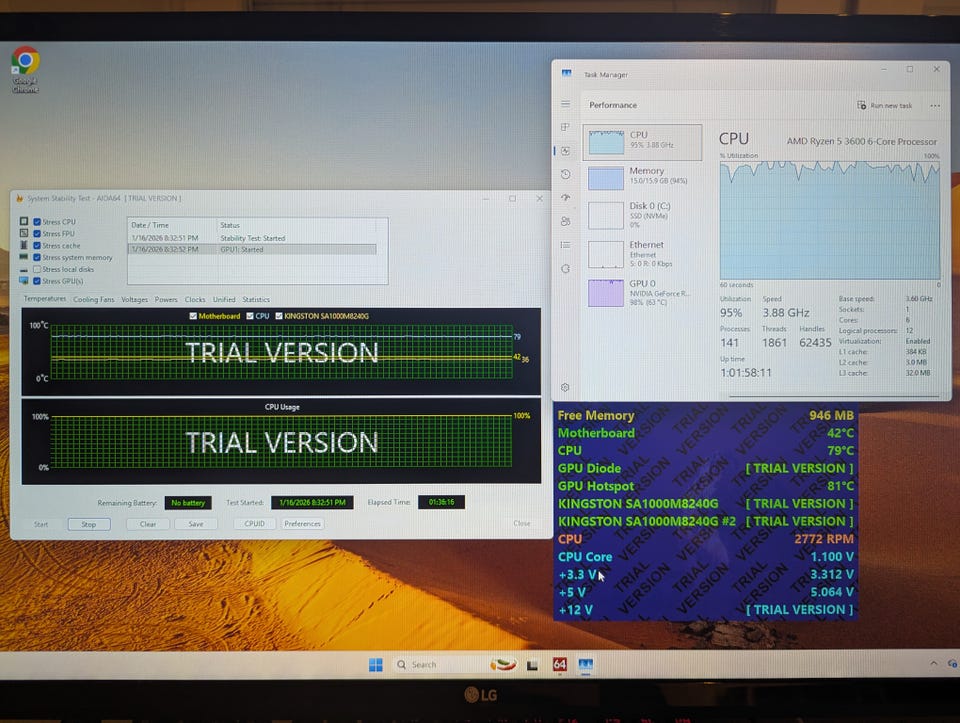Open Startup apps page in Task Manager sidebar
This screenshot has width=960, height=723.
point(566,198)
